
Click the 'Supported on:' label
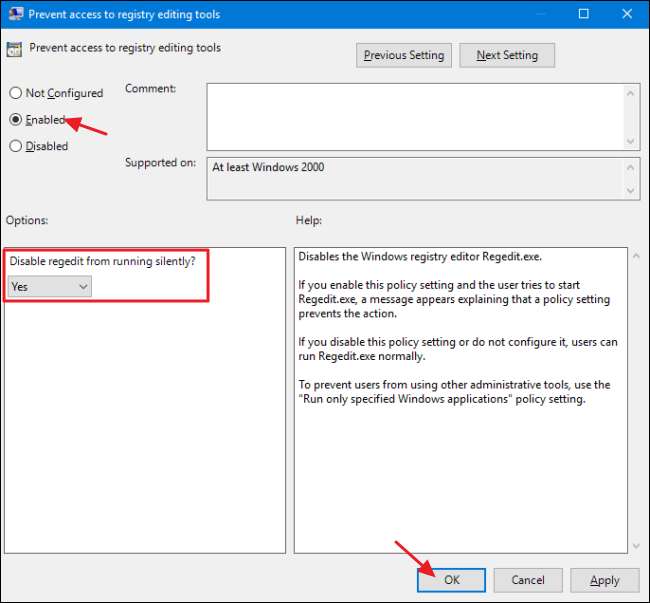tap(160, 162)
